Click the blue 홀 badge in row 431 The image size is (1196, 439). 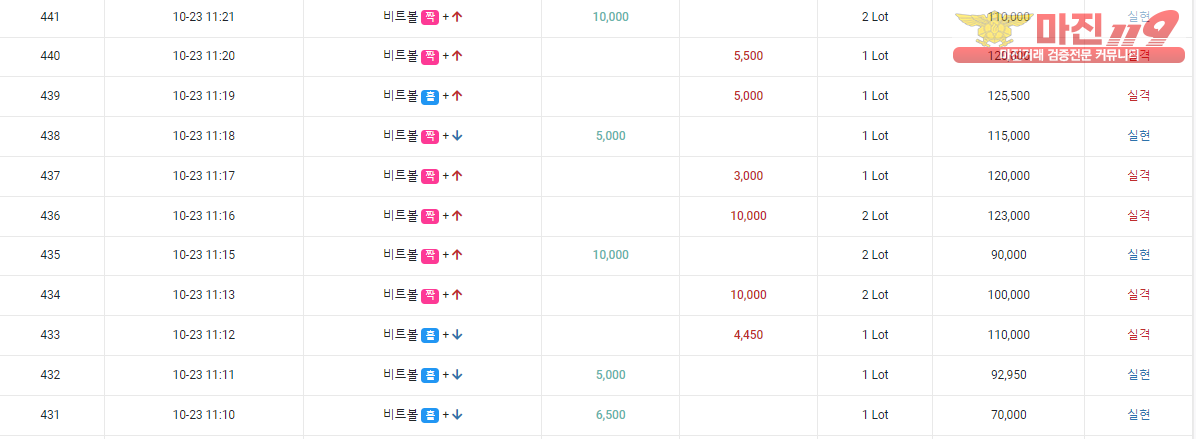click(430, 415)
